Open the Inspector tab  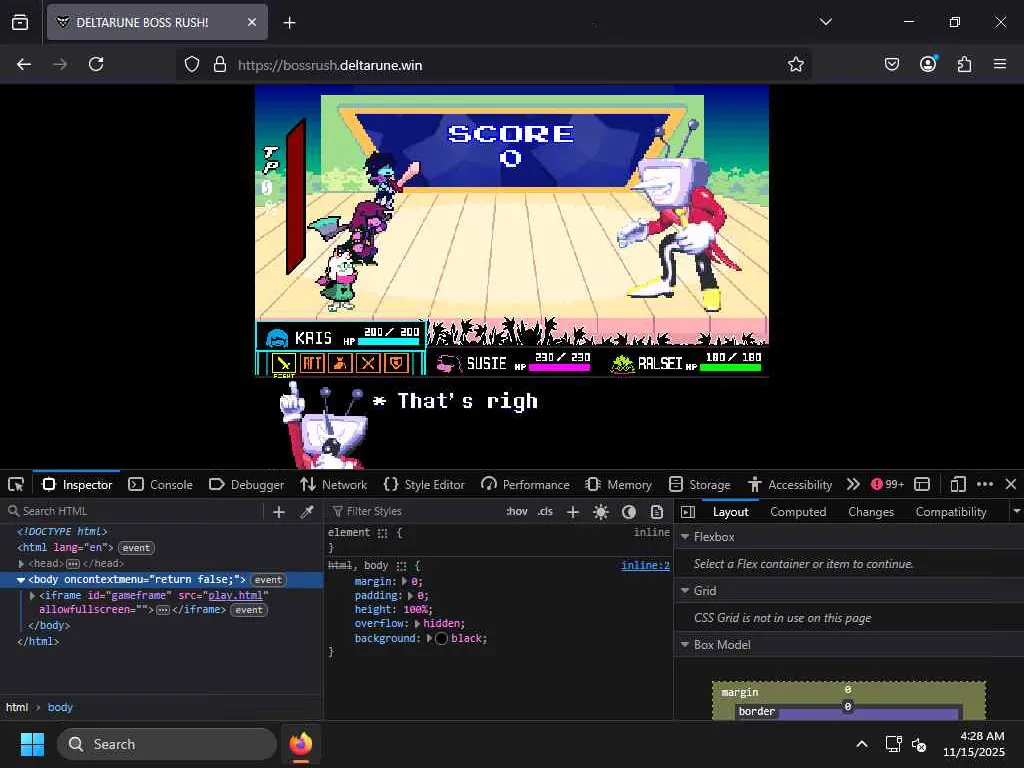coord(77,485)
